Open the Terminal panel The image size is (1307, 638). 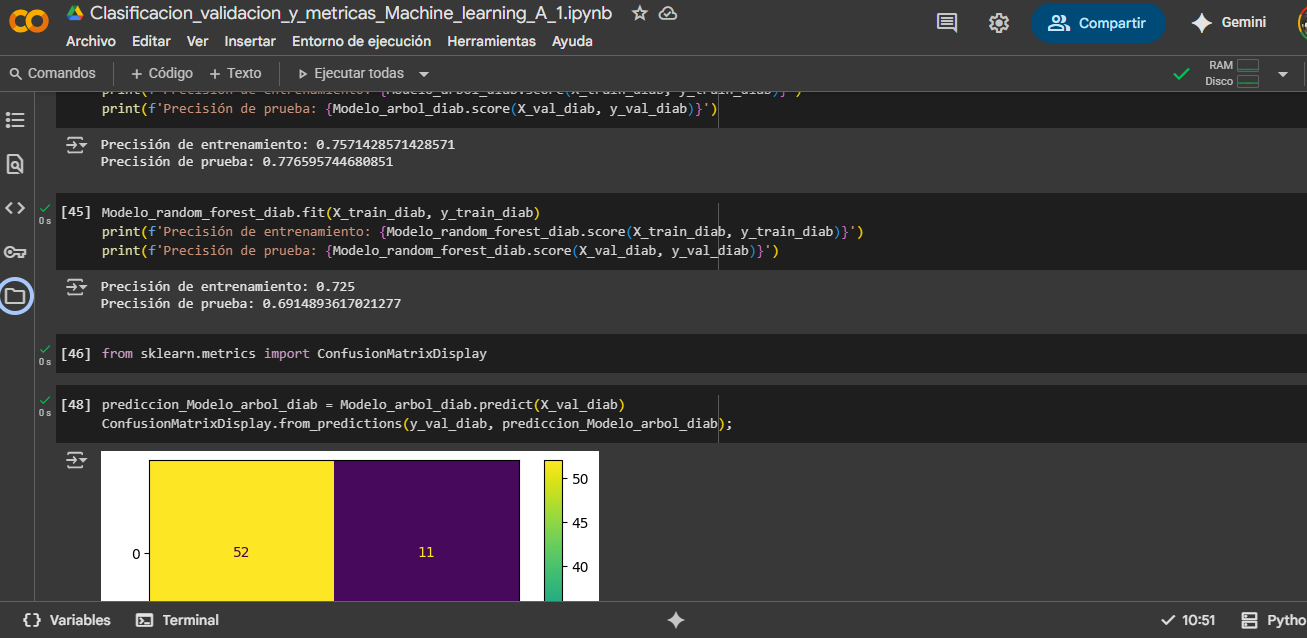[x=177, y=620]
